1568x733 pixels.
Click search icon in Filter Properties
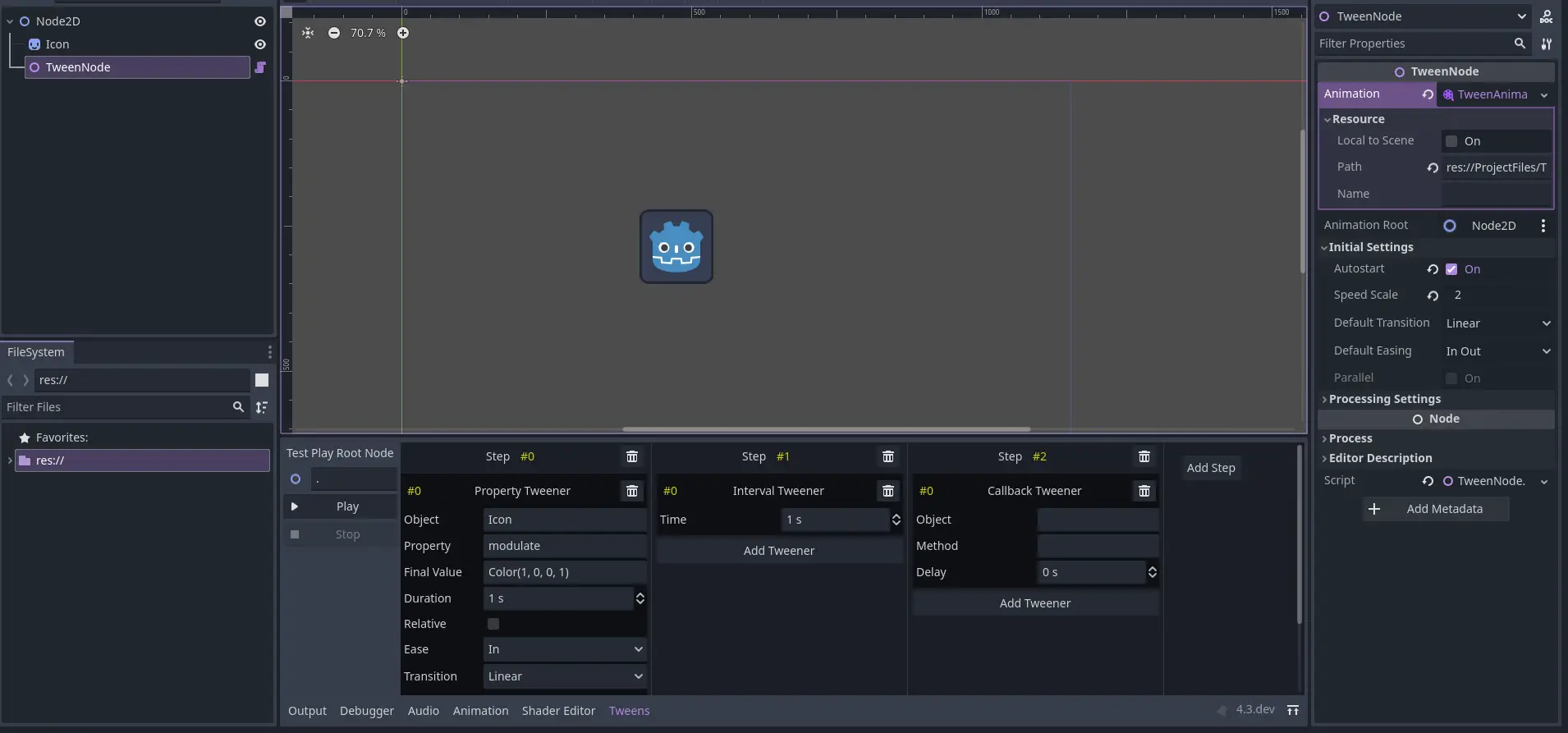coord(1520,44)
